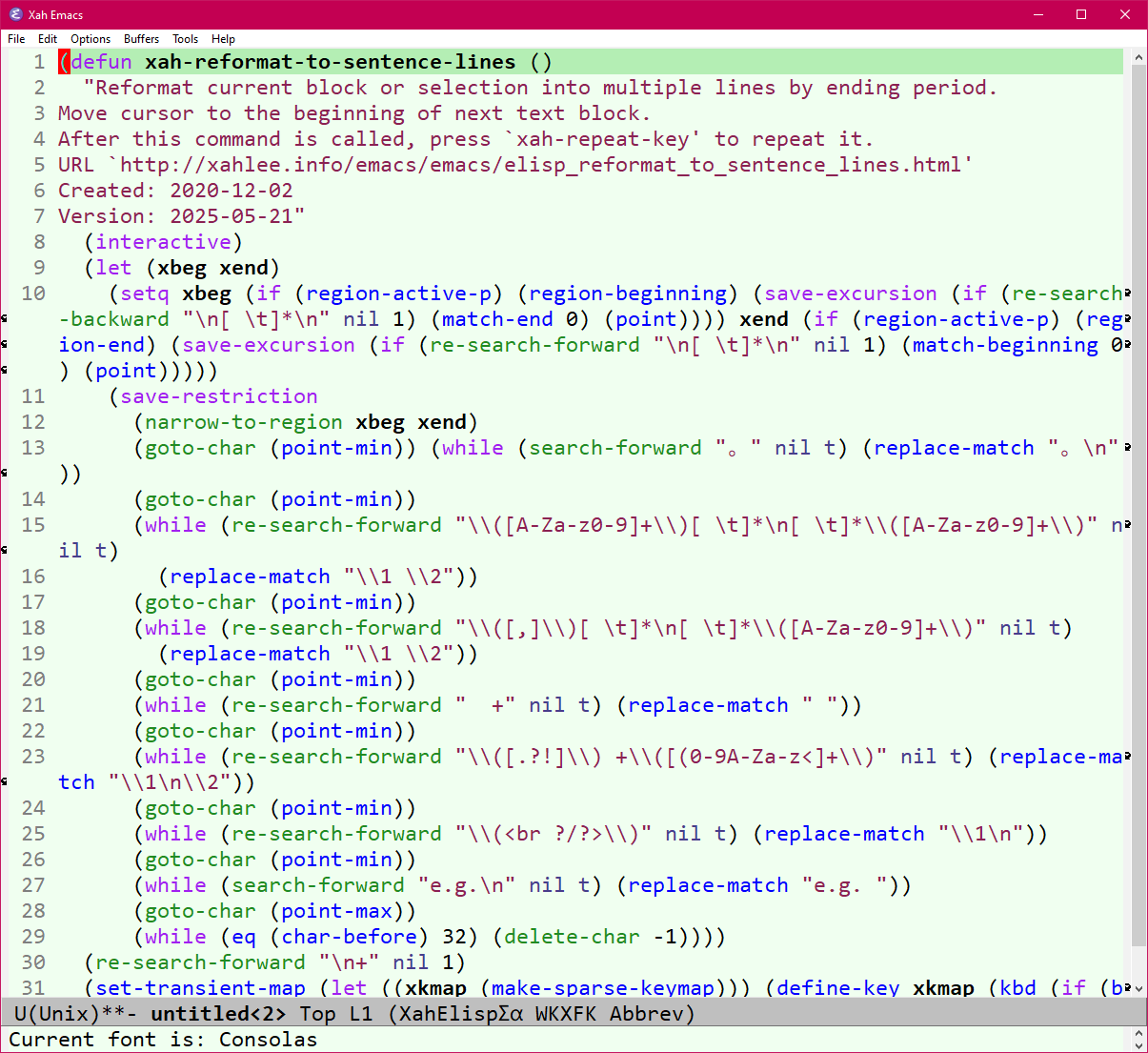Image resolution: width=1148 pixels, height=1053 pixels.
Task: Click the scrollbar down arrow
Action: click(1138, 989)
